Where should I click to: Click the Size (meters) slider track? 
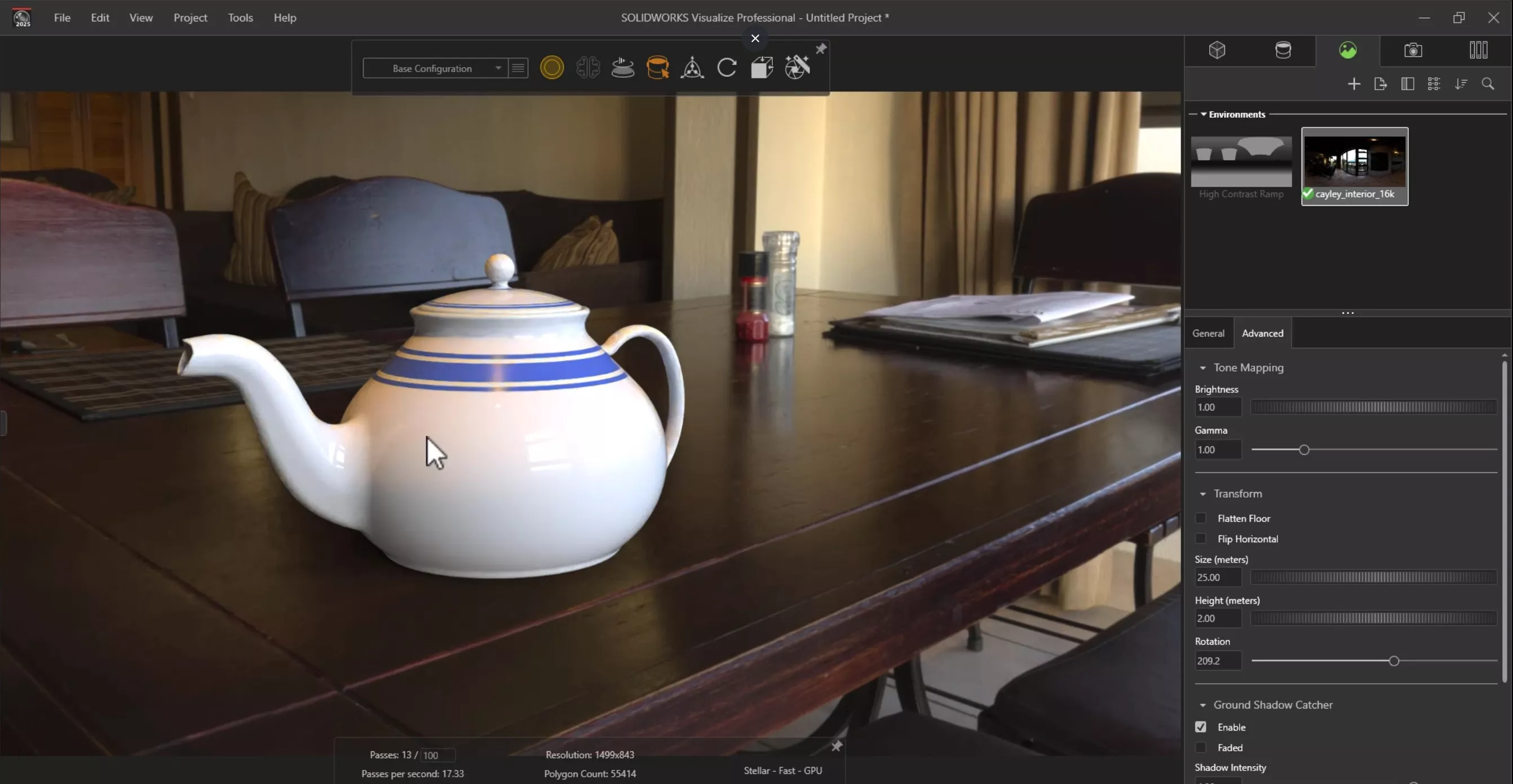(1374, 577)
